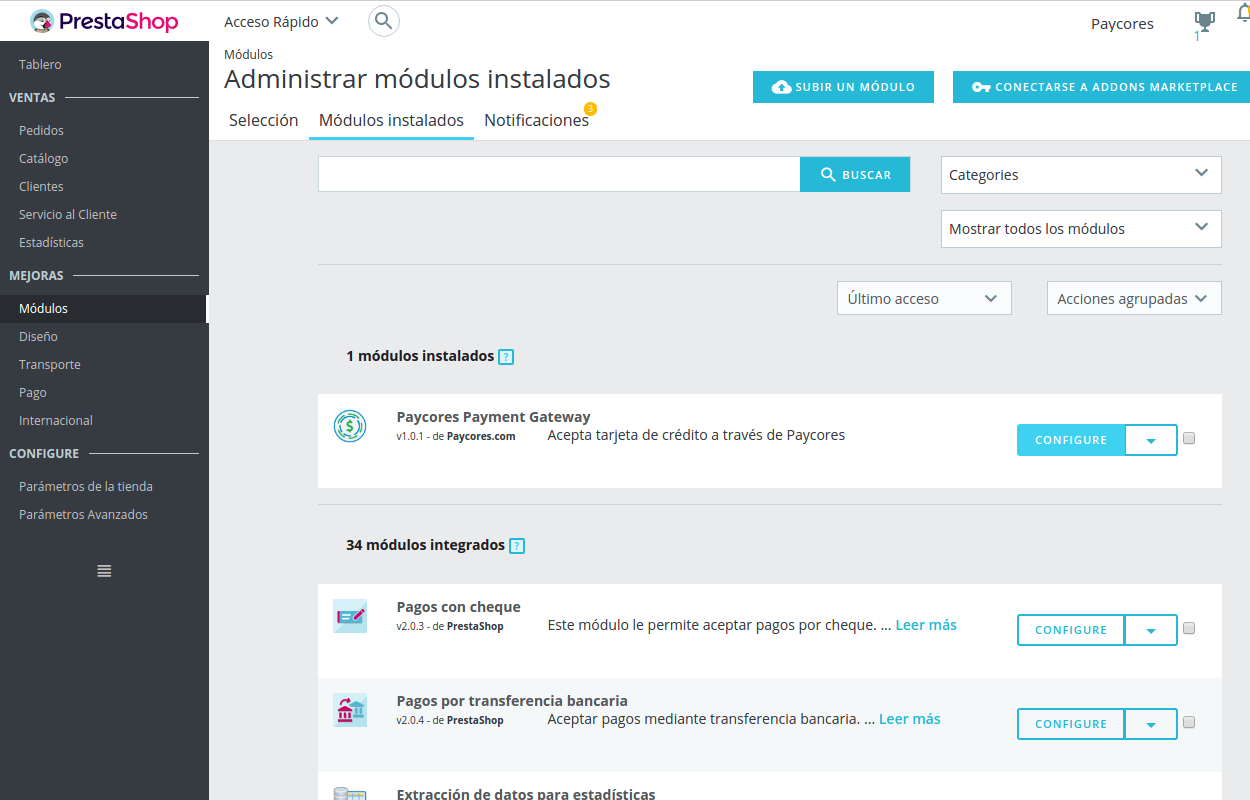Click "Leer más" for Pagos con cheque

(926, 625)
